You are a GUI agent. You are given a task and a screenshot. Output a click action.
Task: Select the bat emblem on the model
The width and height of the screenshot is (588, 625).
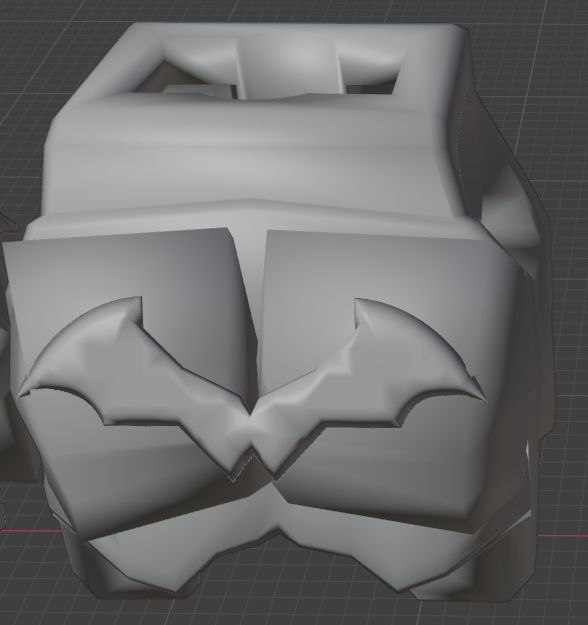252,389
